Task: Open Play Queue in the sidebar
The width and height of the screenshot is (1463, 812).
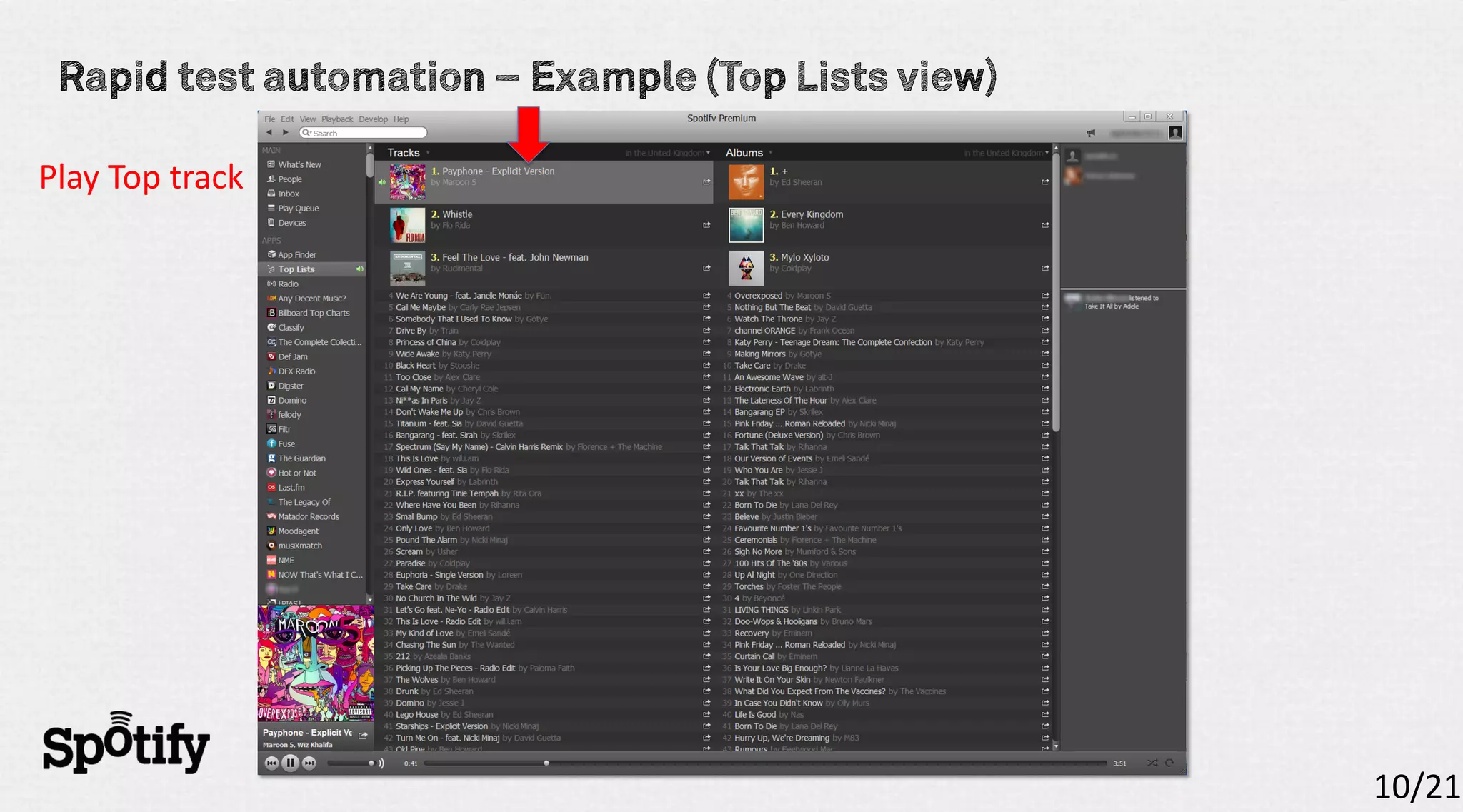Action: point(298,208)
